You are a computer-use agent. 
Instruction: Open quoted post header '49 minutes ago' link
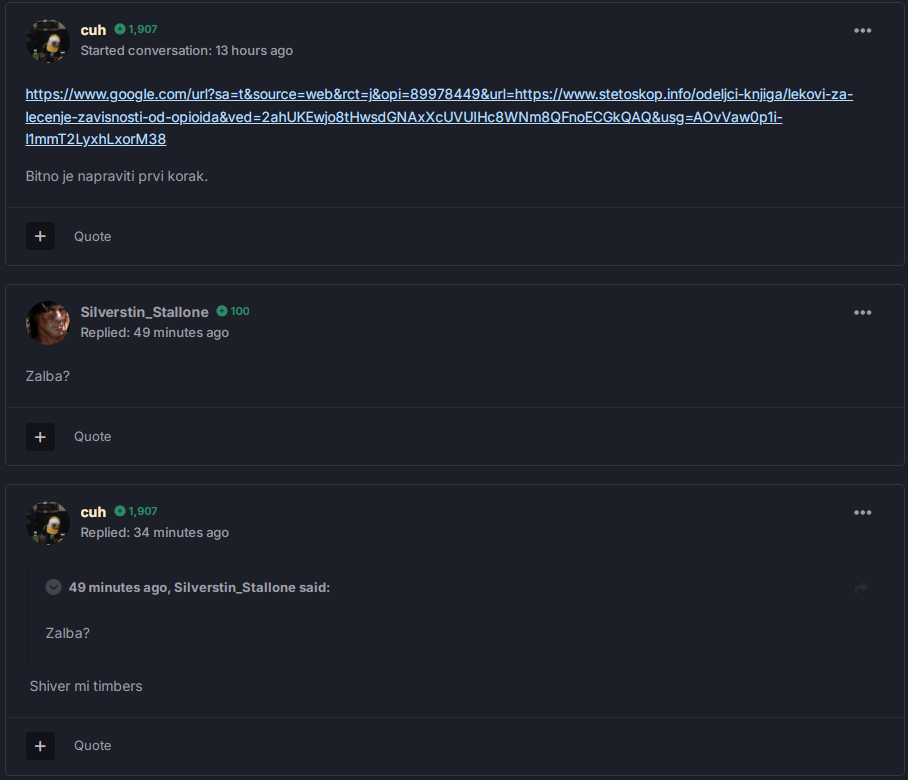pyautogui.click(x=118, y=587)
